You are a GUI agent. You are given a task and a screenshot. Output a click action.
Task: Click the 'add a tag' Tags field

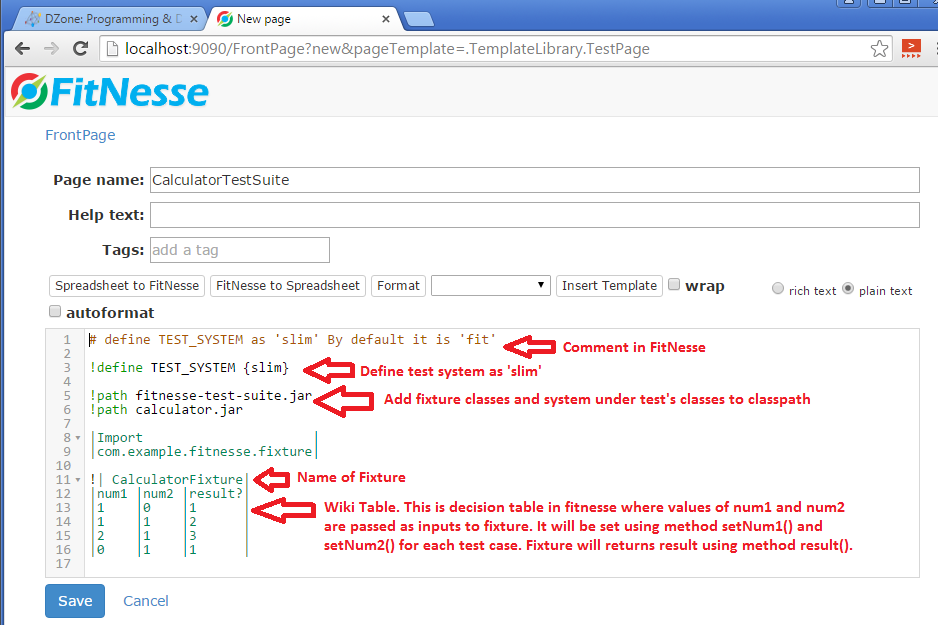click(239, 250)
